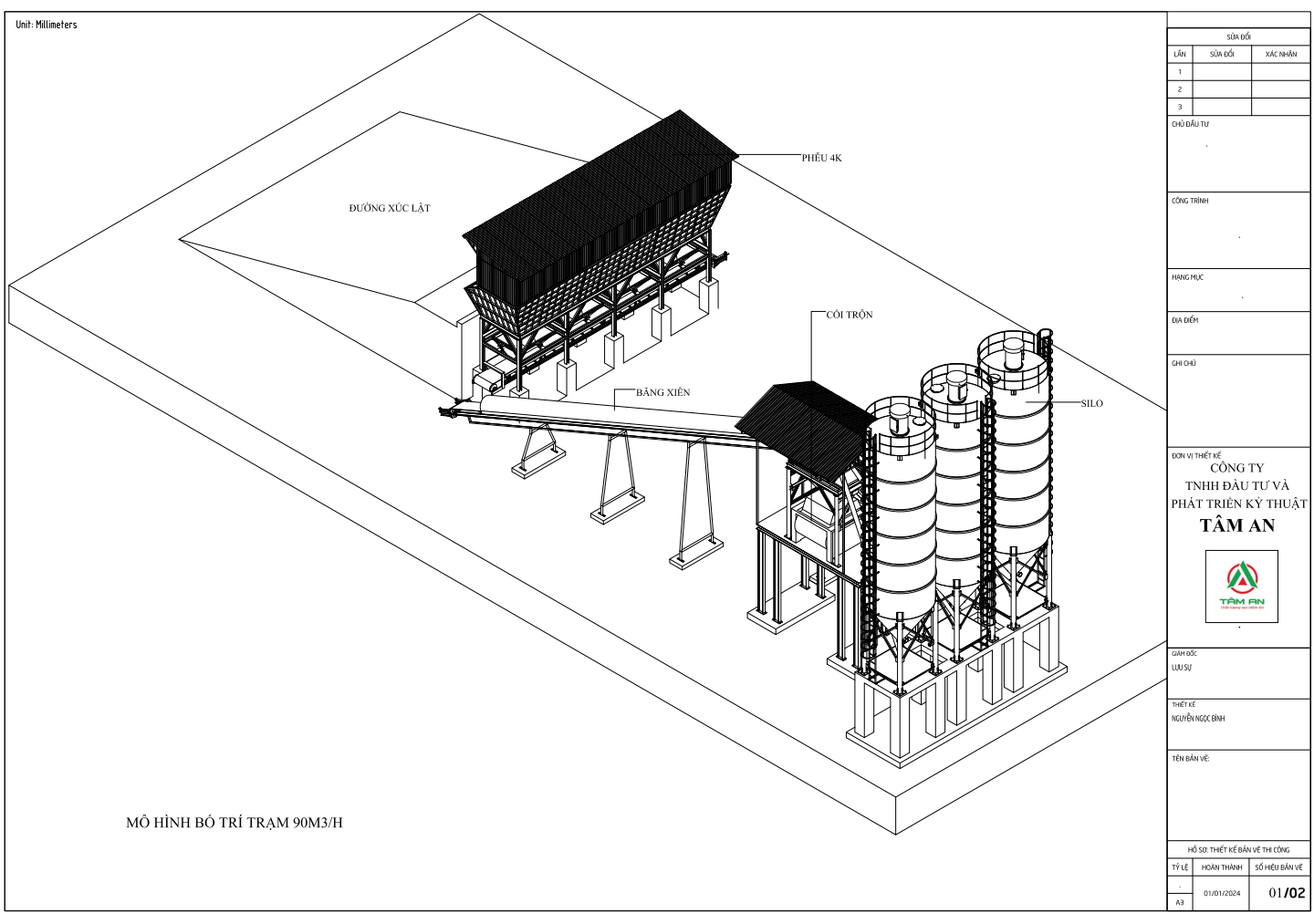
Task: Click the Tâm An company logo
Action: coord(1241,587)
